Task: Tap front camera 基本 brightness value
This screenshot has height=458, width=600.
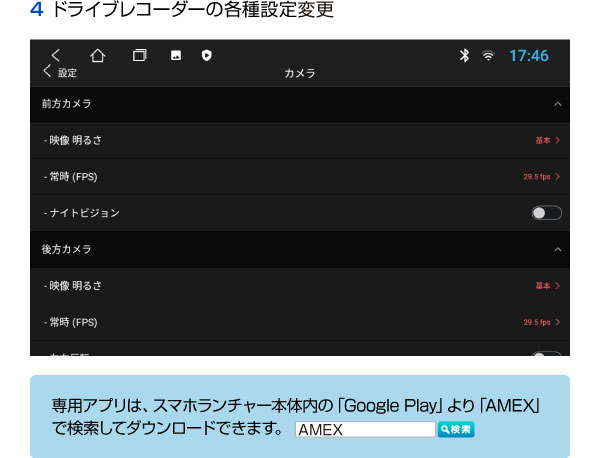Action: pyautogui.click(x=543, y=140)
